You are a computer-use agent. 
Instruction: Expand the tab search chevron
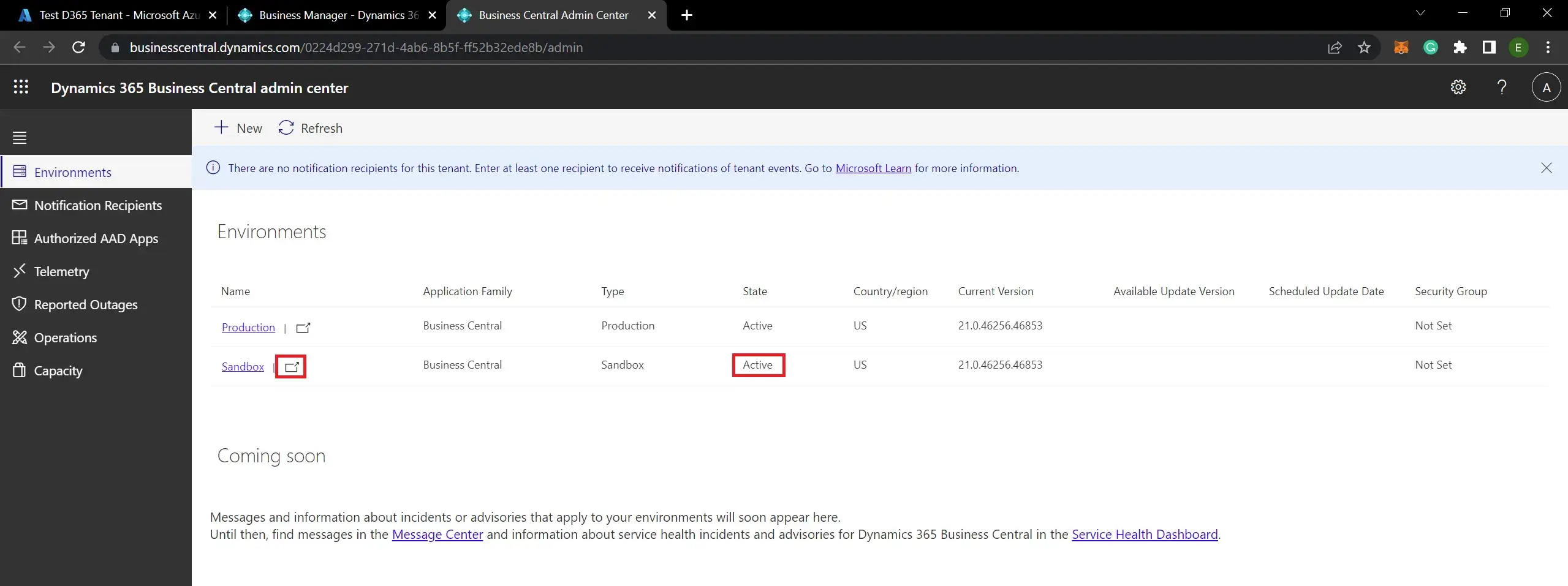(x=1420, y=13)
